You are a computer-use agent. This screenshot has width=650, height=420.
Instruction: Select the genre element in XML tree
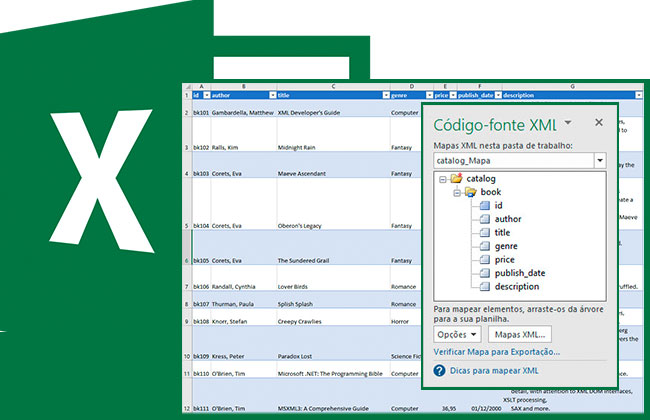click(x=506, y=246)
